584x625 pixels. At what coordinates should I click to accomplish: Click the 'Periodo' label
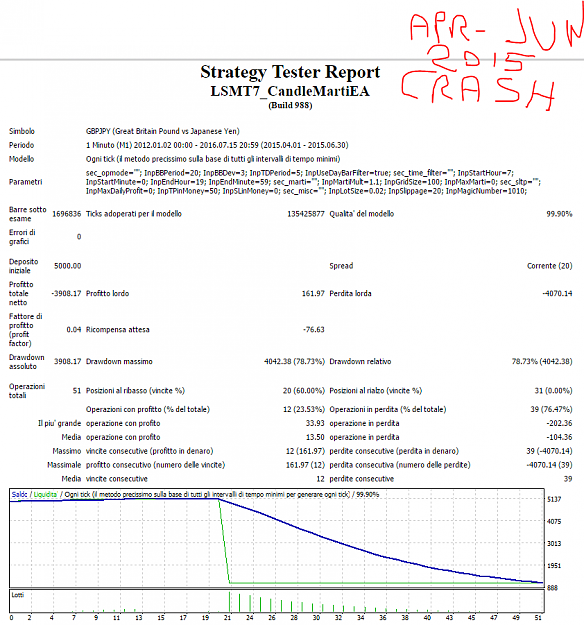coord(22,145)
